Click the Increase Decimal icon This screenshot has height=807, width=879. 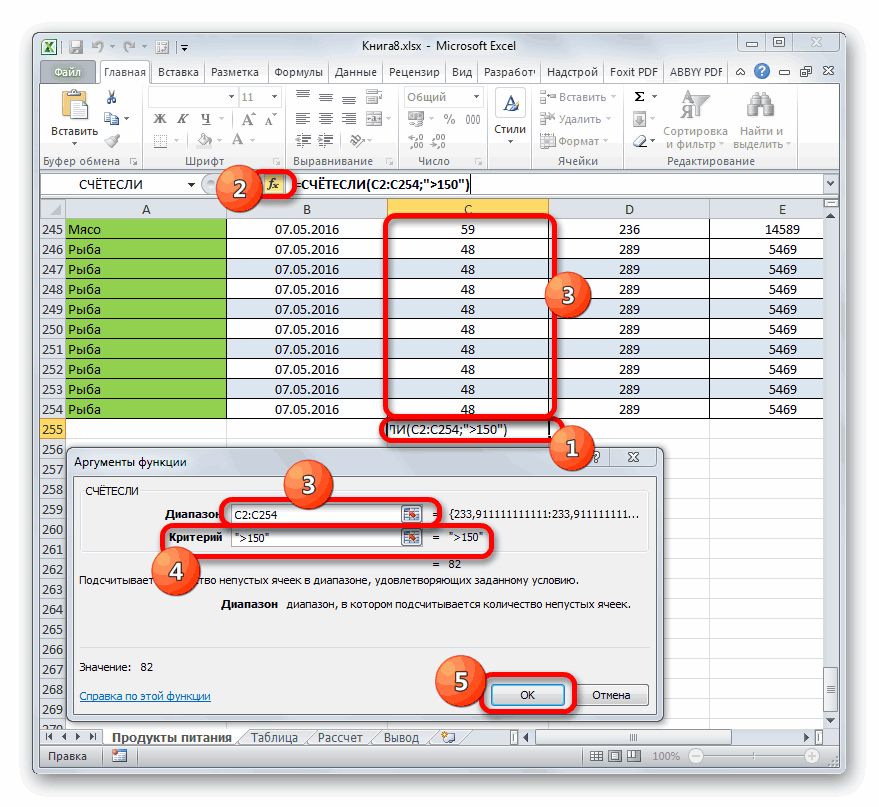[x=416, y=141]
